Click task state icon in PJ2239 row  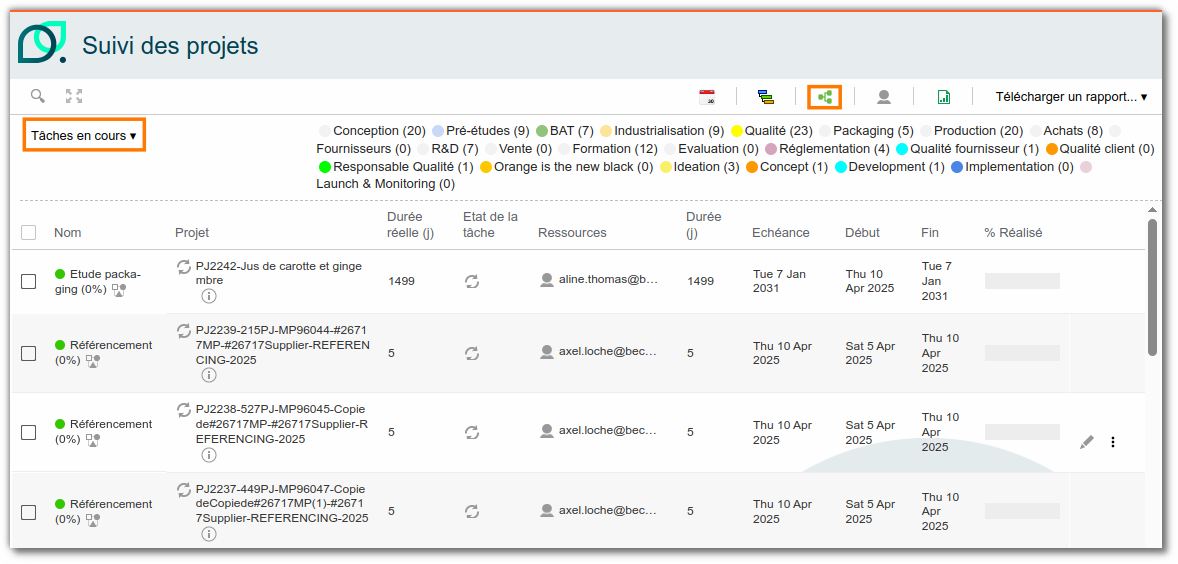[472, 353]
